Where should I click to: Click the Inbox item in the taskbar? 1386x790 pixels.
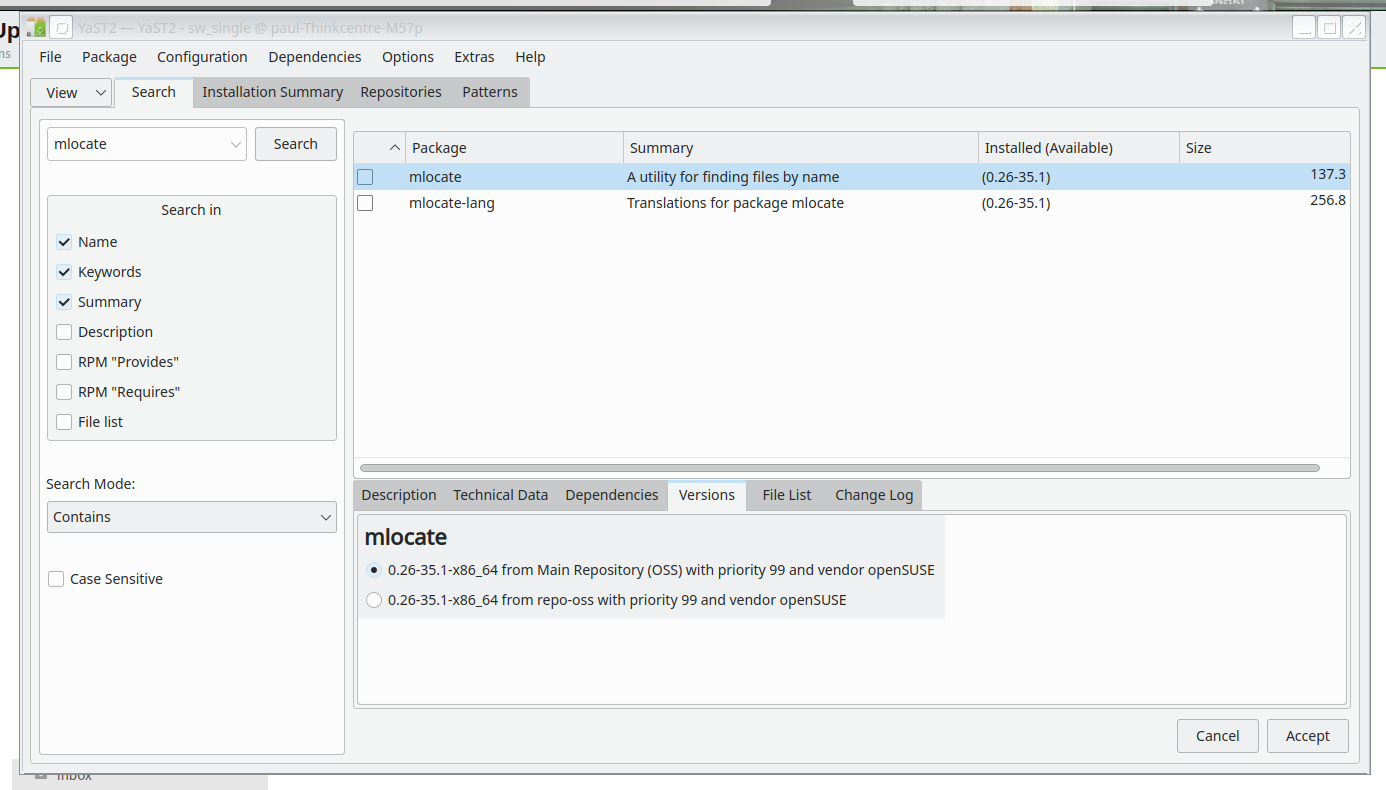[x=74, y=775]
